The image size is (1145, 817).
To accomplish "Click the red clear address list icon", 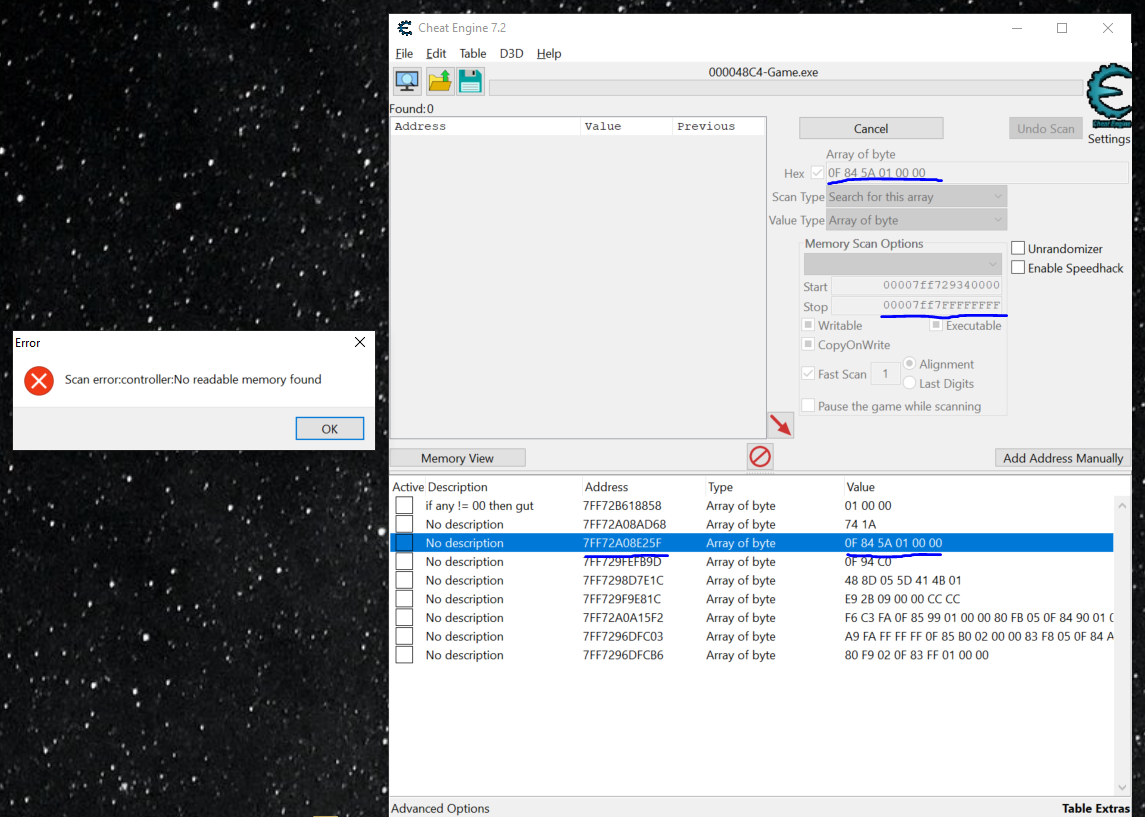I will click(760, 457).
